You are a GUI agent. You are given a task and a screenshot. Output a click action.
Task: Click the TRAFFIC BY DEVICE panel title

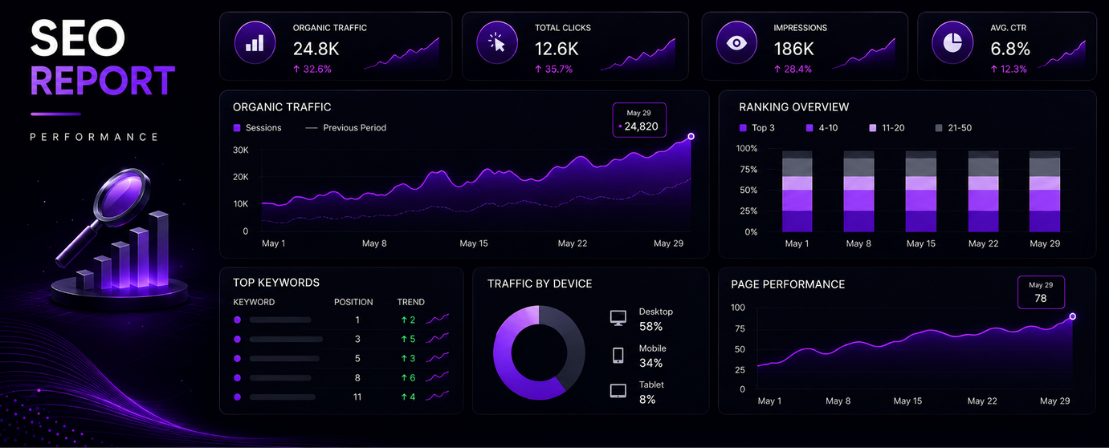(x=540, y=284)
